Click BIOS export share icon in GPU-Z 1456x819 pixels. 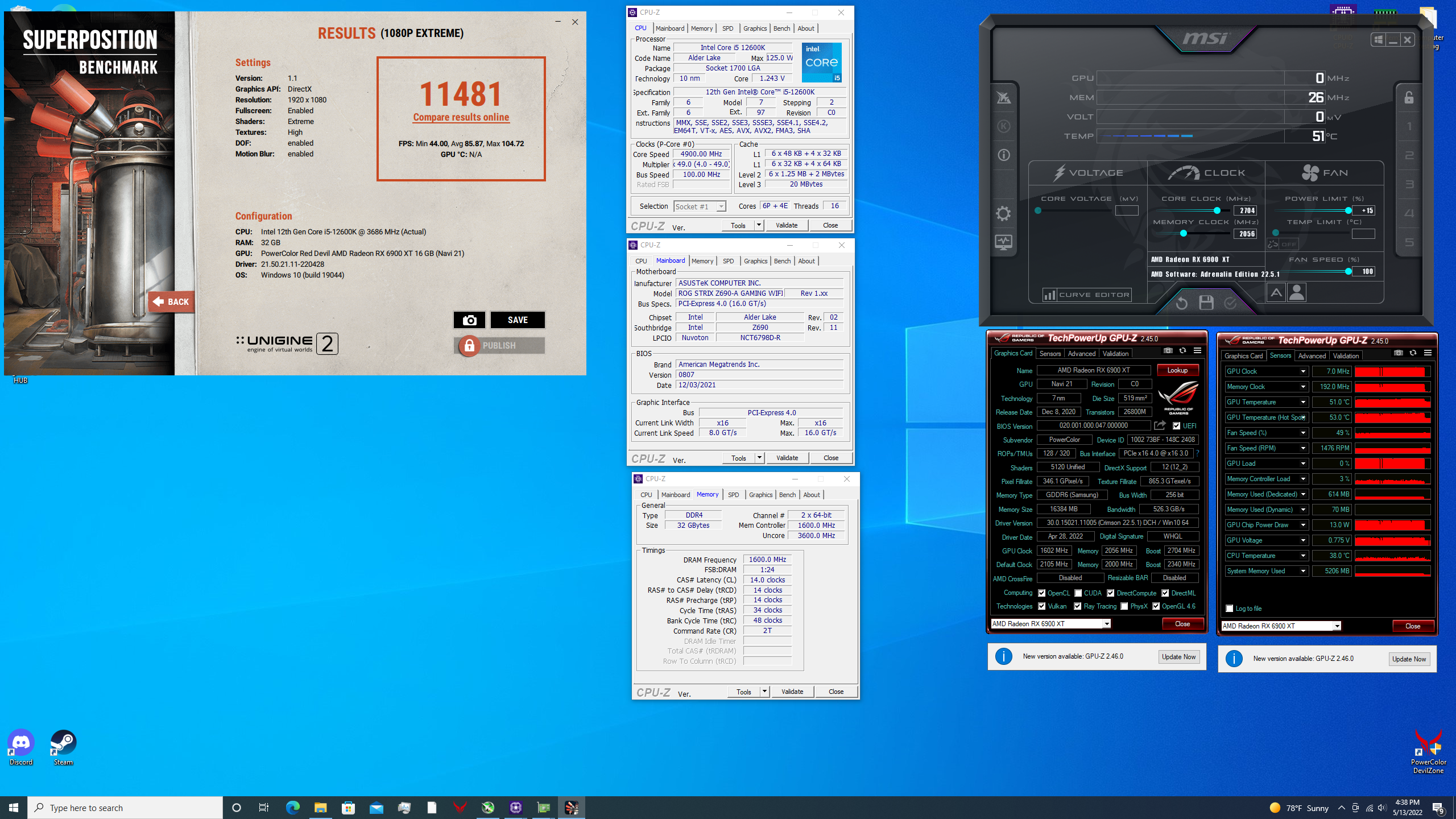pos(1160,425)
